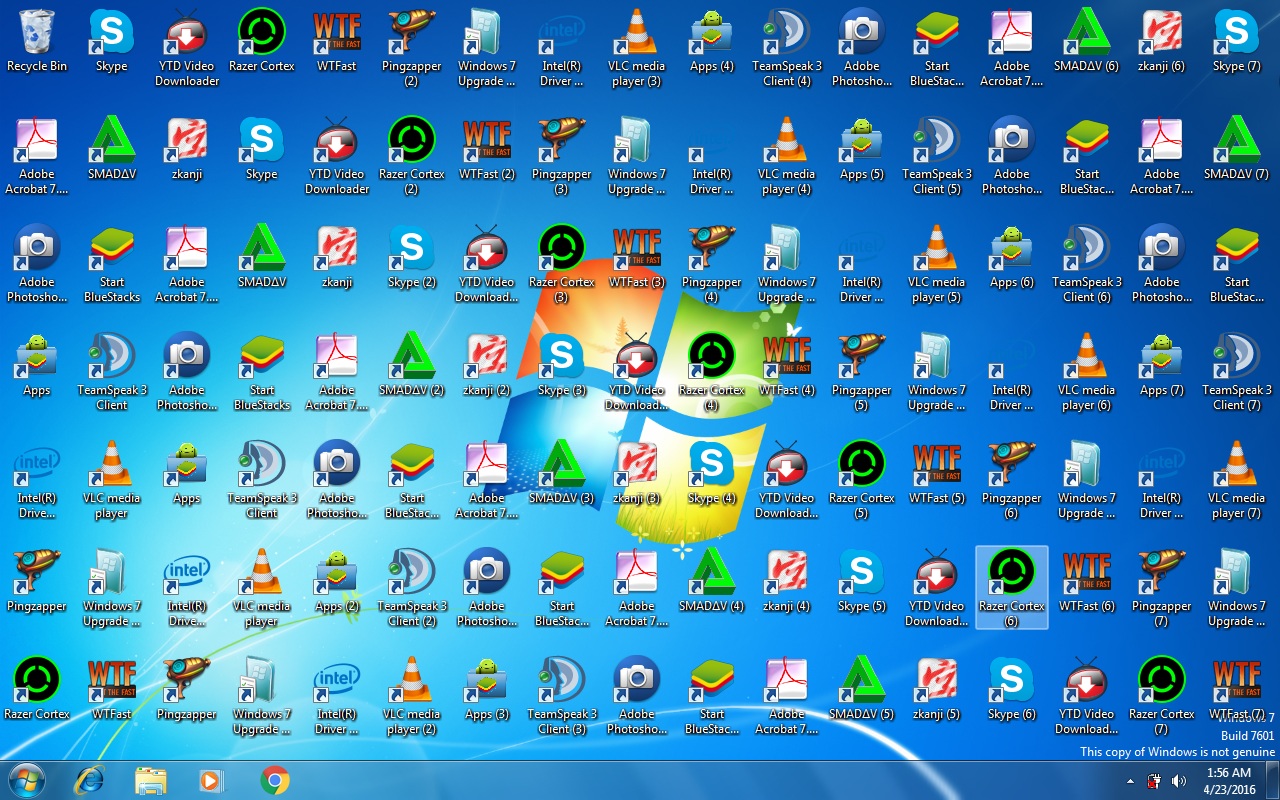Select the Razer Cortex (3) shortcut
This screenshot has width=1280, height=800.
pos(562,264)
